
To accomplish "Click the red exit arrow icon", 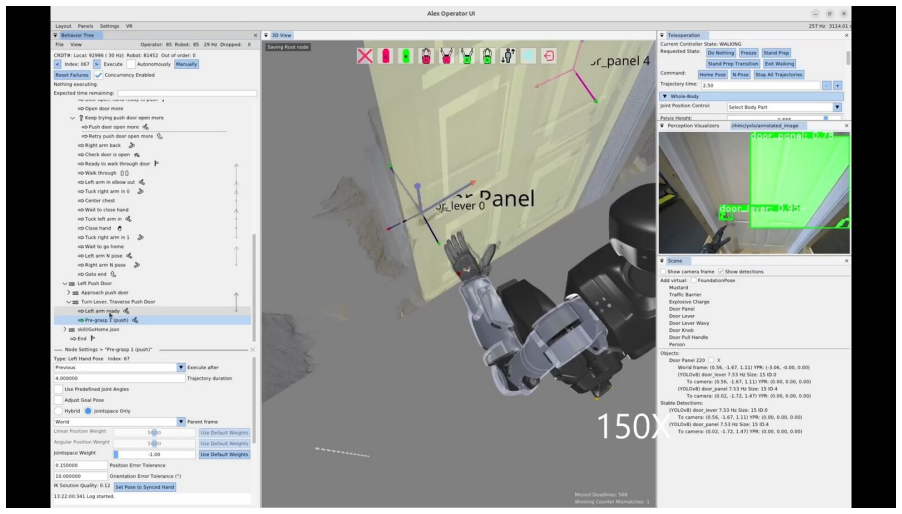I will point(548,56).
